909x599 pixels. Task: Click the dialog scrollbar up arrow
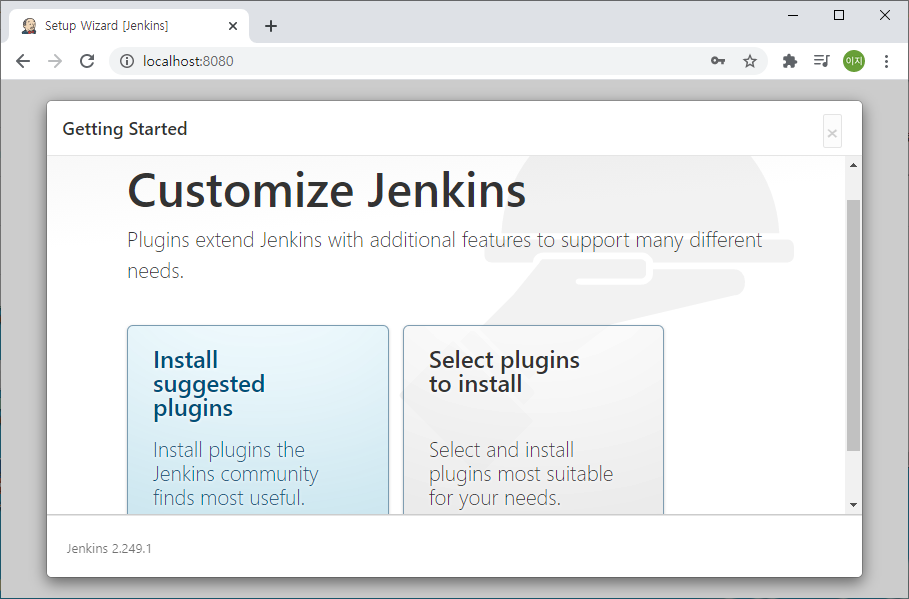853,165
